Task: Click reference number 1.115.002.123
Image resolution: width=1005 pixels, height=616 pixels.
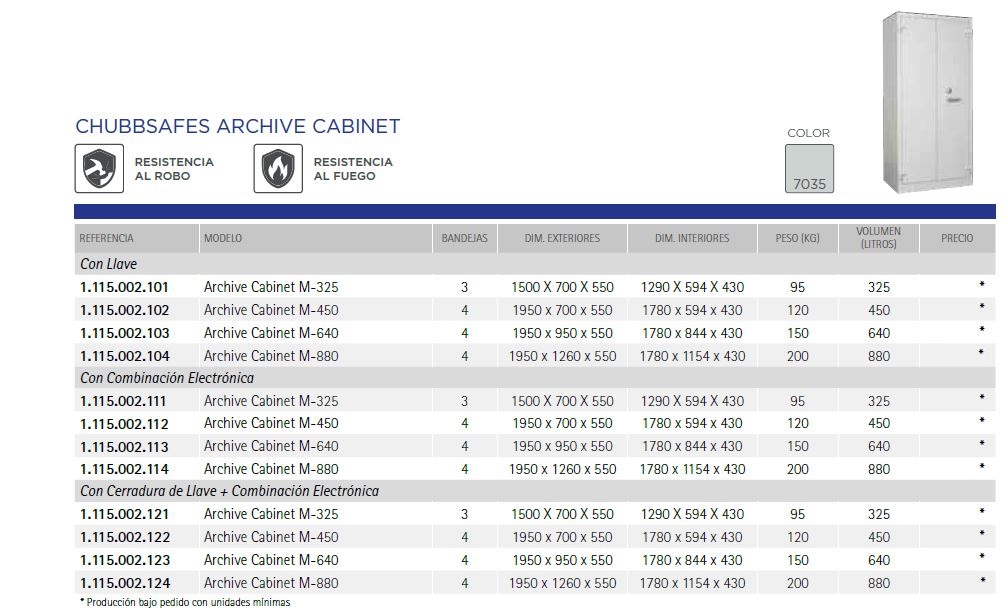Action: click(x=125, y=560)
